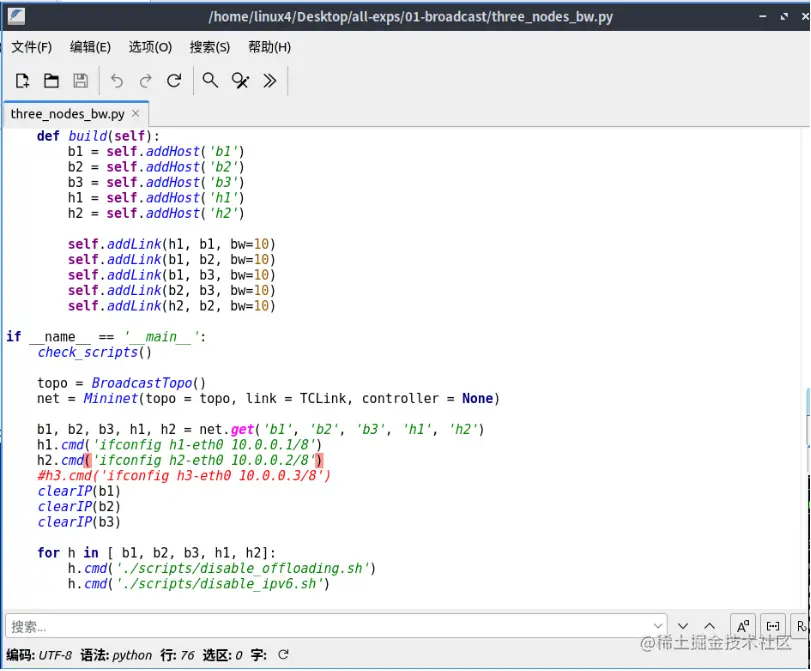Viewport: 811px width, 671px height.
Task: Click the self.addLink(b2, b3, bw=10) line
Action: (171, 290)
